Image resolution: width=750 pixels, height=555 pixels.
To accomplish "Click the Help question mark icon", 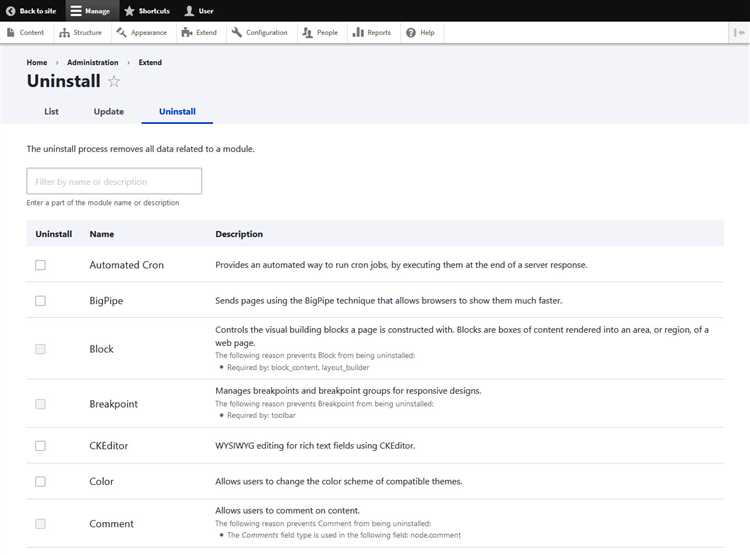I will (411, 33).
